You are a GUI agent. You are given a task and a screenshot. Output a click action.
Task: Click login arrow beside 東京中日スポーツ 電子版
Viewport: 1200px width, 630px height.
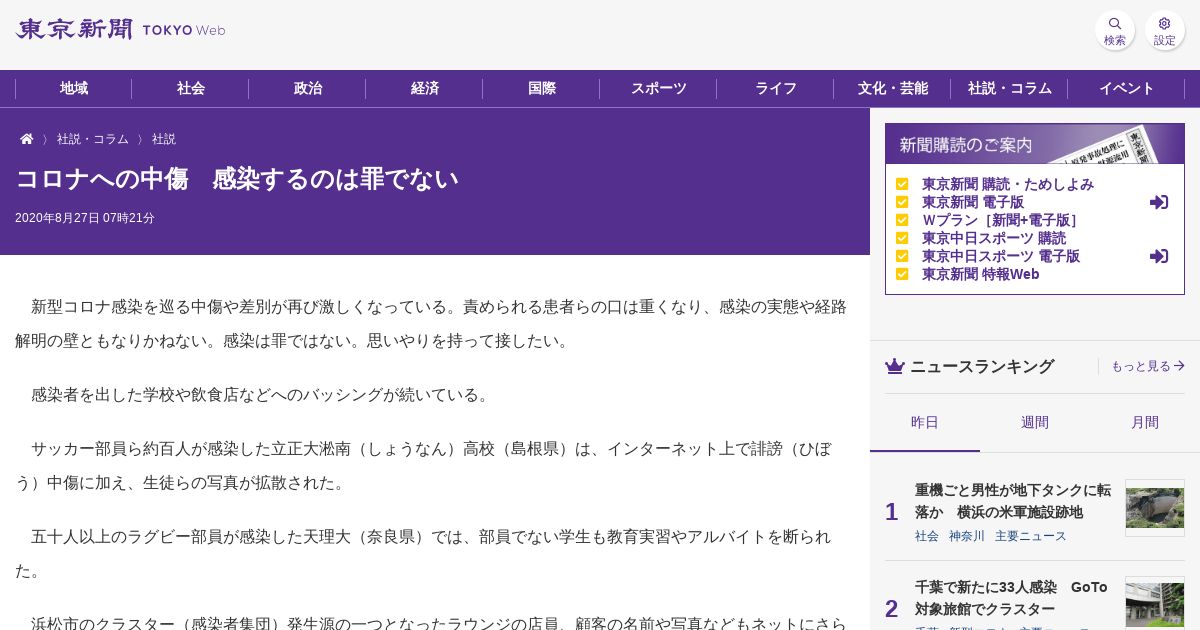1159,256
